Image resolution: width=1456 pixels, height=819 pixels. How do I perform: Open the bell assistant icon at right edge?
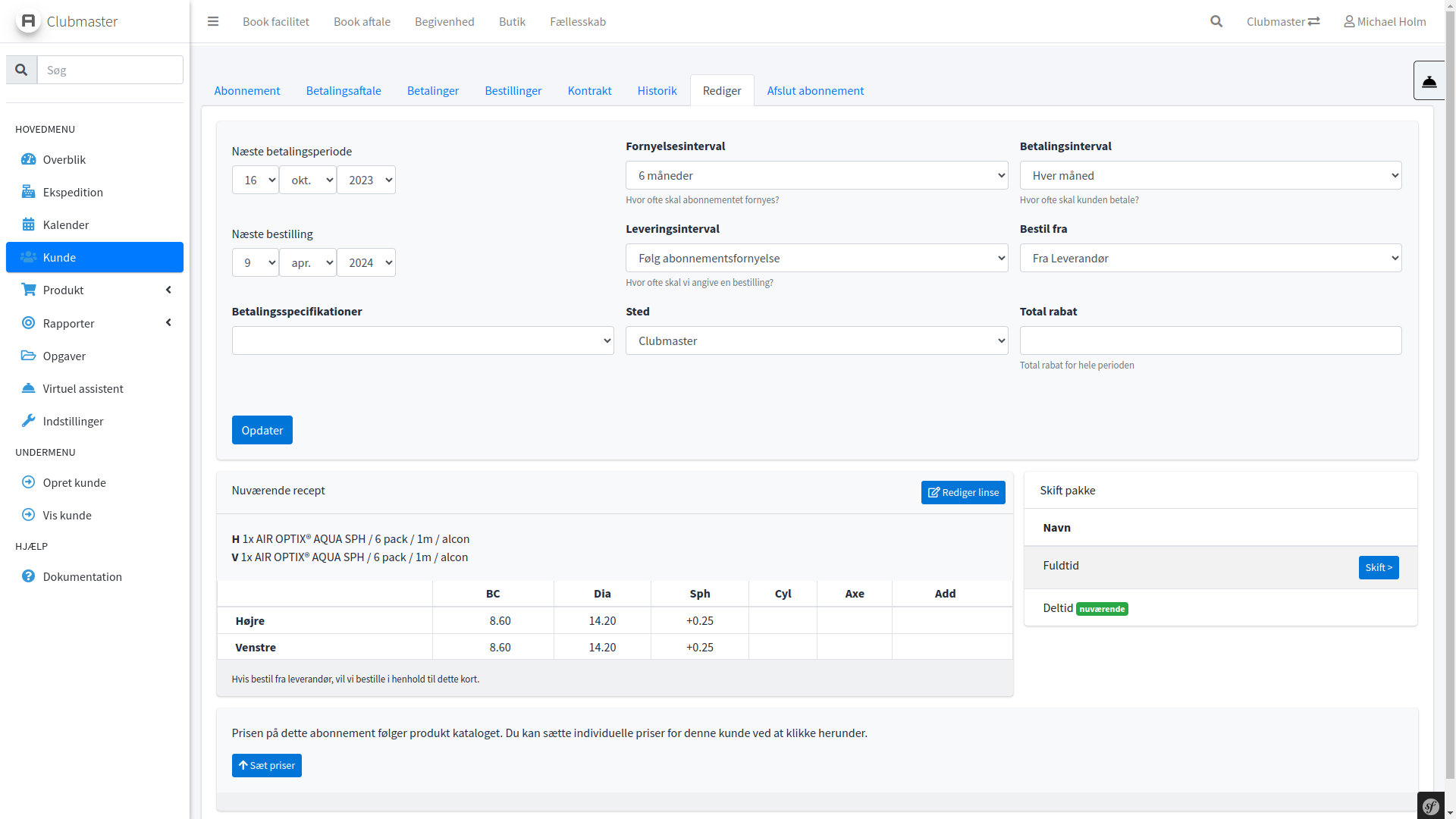(x=1429, y=80)
